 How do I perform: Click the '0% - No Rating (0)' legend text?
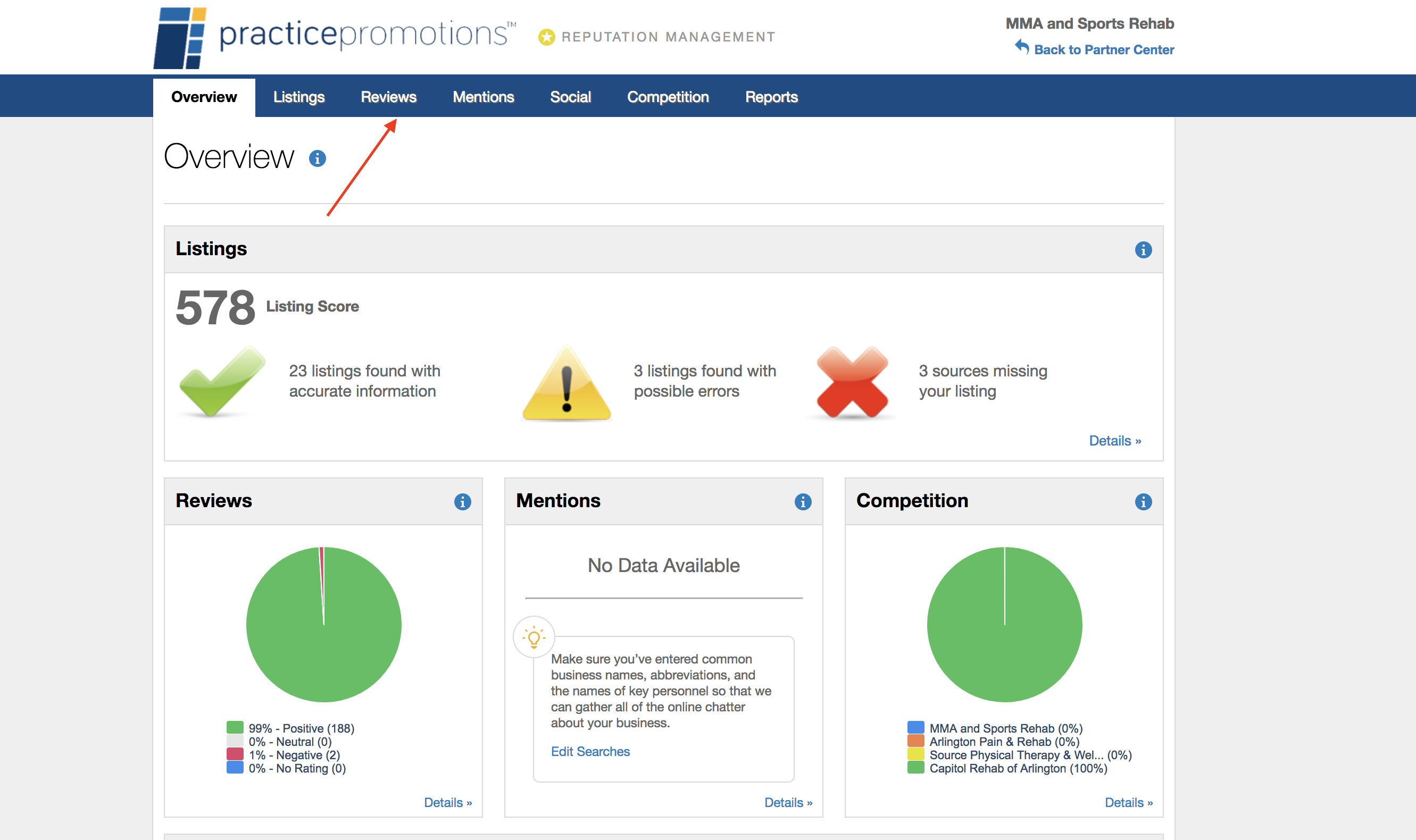click(297, 768)
